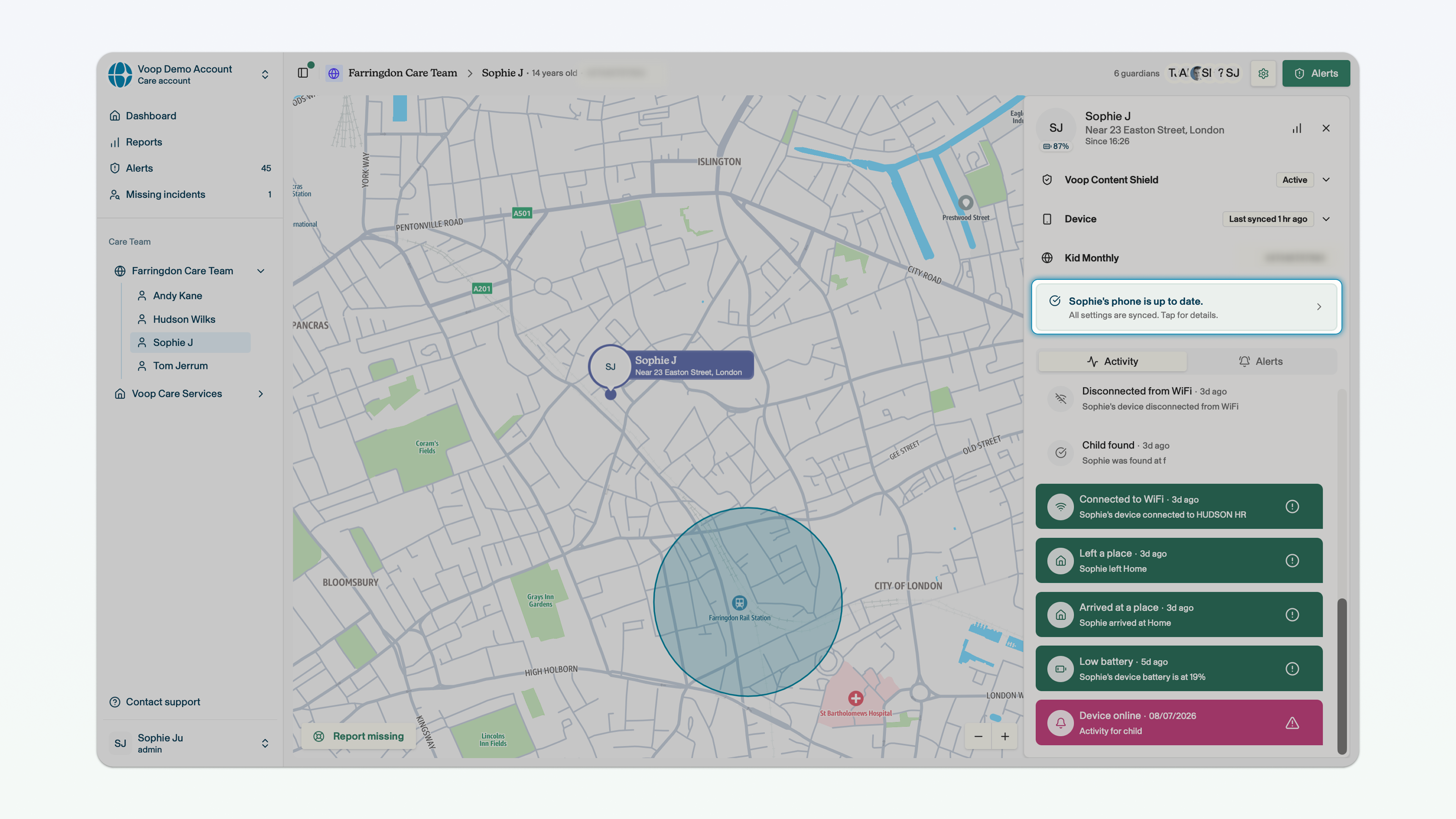The image size is (1456, 819).
Task: Zoom out the map with minus button
Action: [x=978, y=736]
